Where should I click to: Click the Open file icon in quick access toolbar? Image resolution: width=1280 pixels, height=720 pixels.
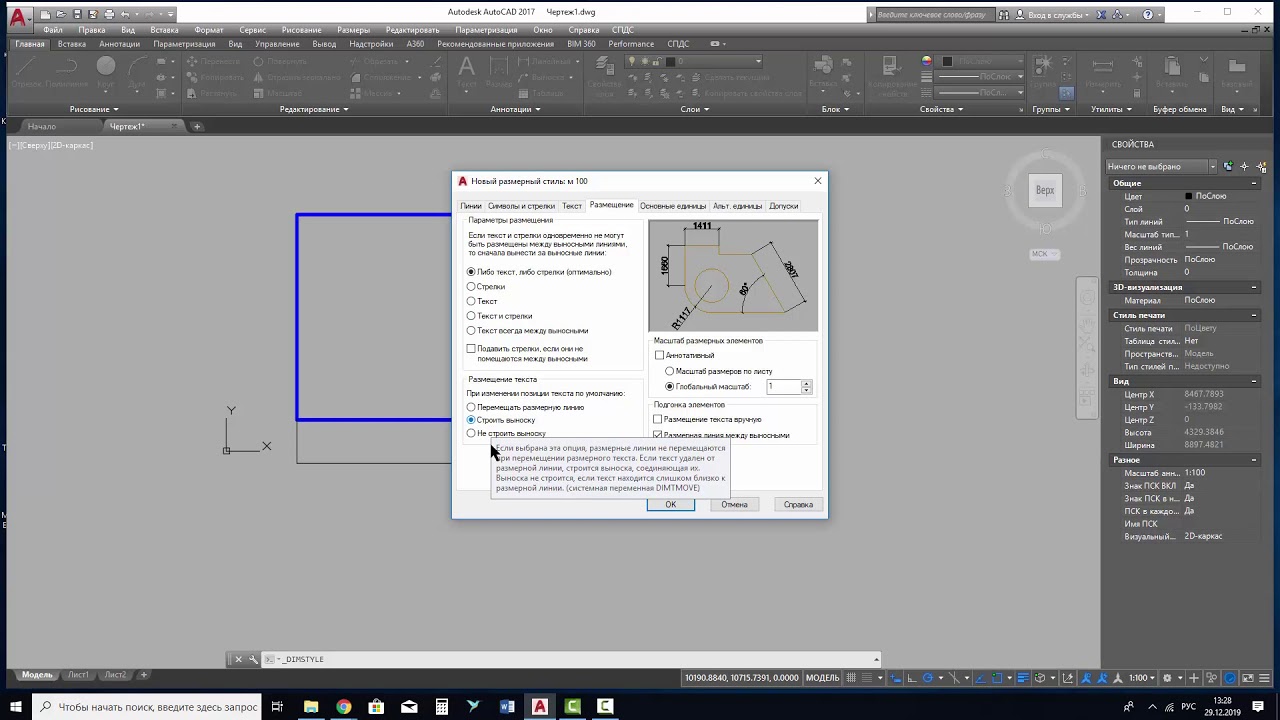[x=62, y=15]
